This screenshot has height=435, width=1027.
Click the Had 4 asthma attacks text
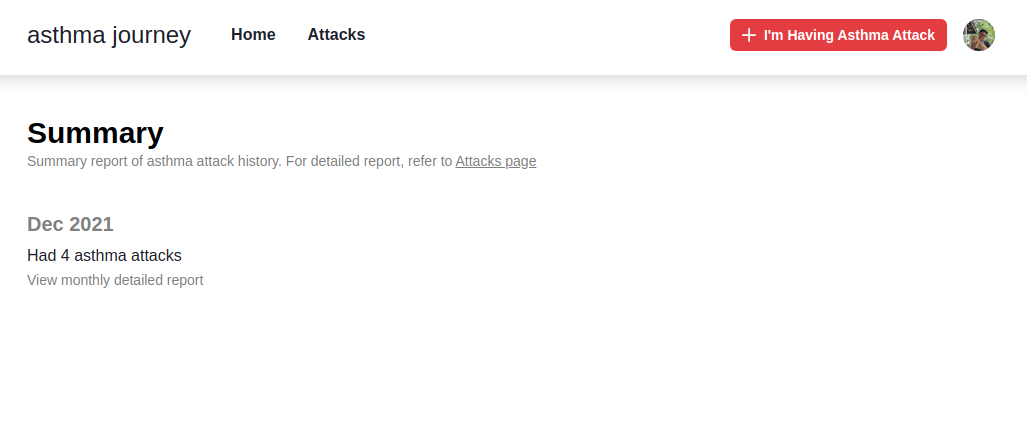coord(104,255)
